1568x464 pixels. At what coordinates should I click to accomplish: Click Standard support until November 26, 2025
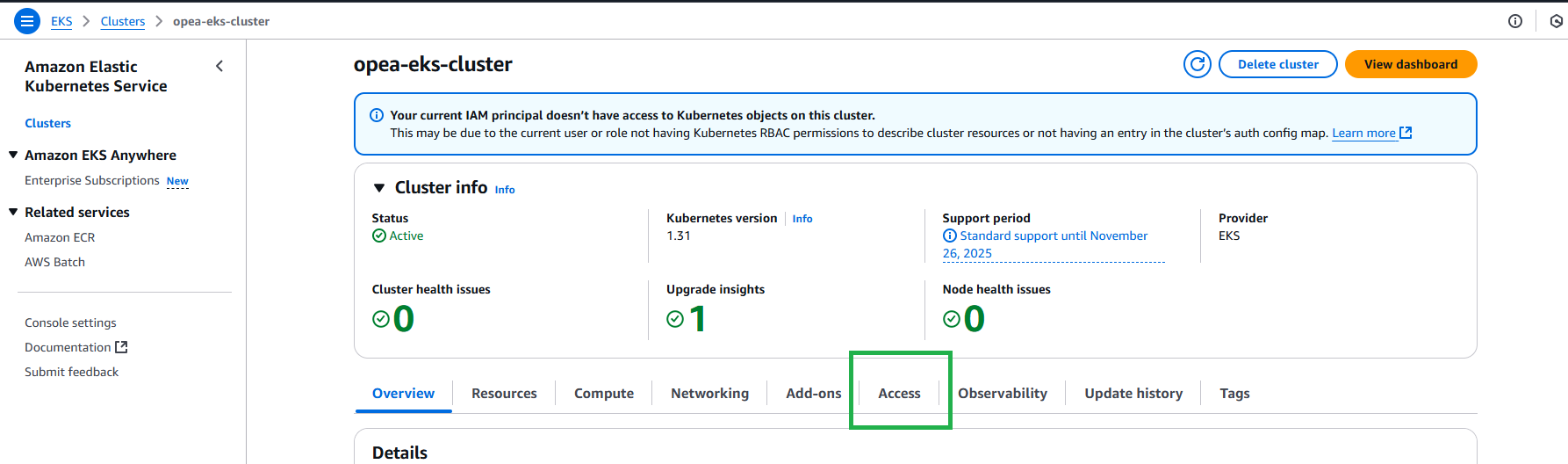(1054, 244)
